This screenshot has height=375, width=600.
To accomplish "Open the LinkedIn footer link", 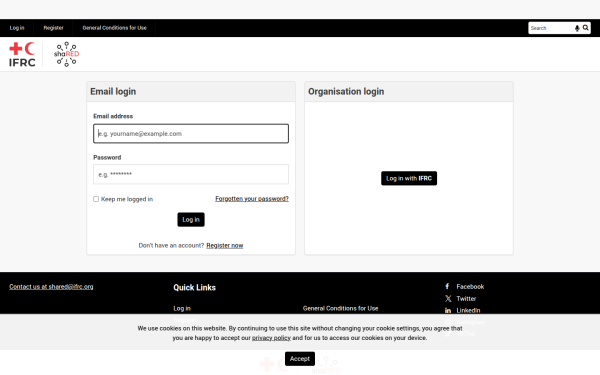I will point(468,310).
